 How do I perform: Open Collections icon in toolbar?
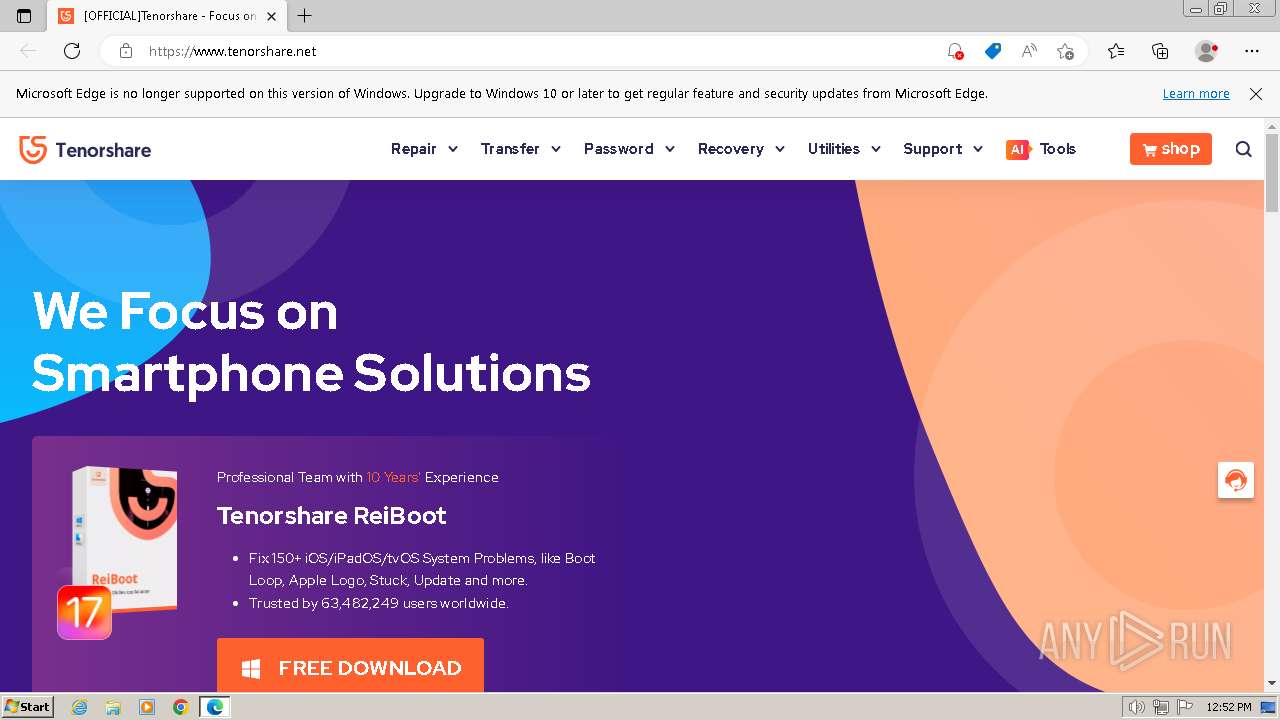click(x=1160, y=51)
